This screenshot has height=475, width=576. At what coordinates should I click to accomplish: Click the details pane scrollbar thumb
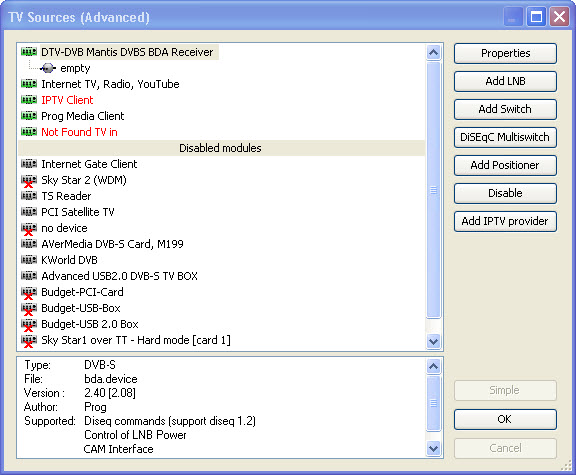[433, 403]
